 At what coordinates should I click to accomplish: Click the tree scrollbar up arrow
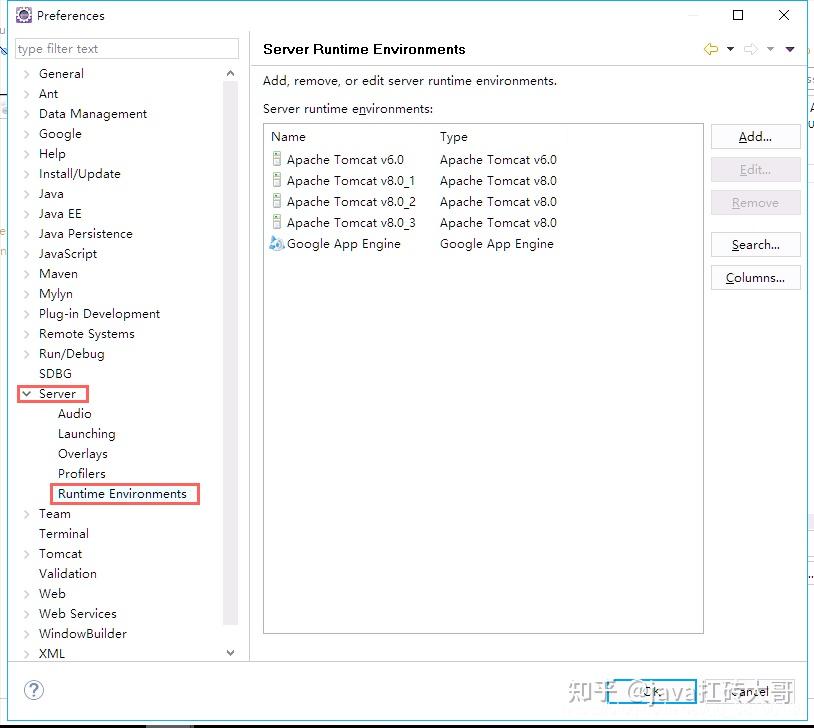pyautogui.click(x=230, y=73)
